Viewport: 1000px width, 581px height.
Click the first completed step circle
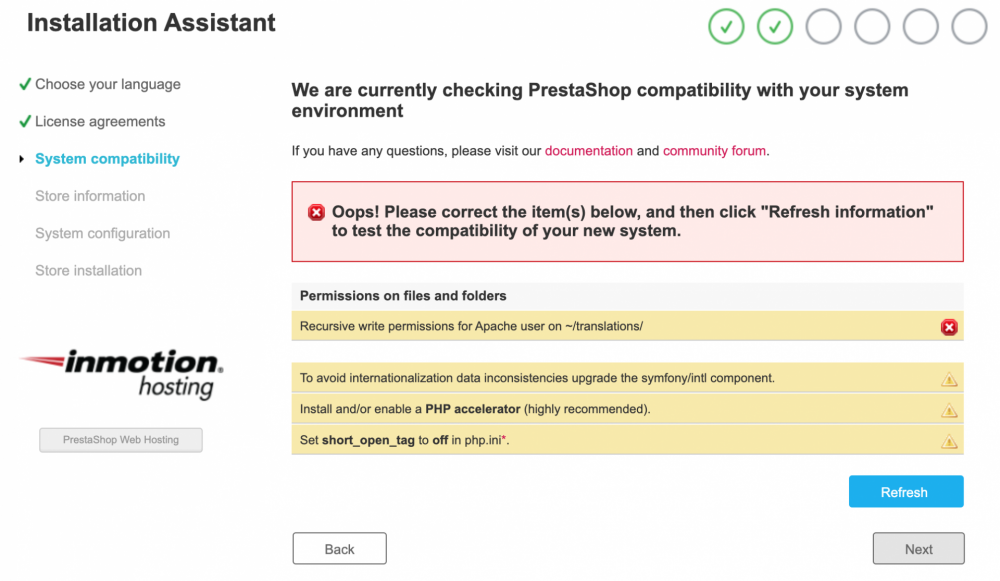click(726, 27)
